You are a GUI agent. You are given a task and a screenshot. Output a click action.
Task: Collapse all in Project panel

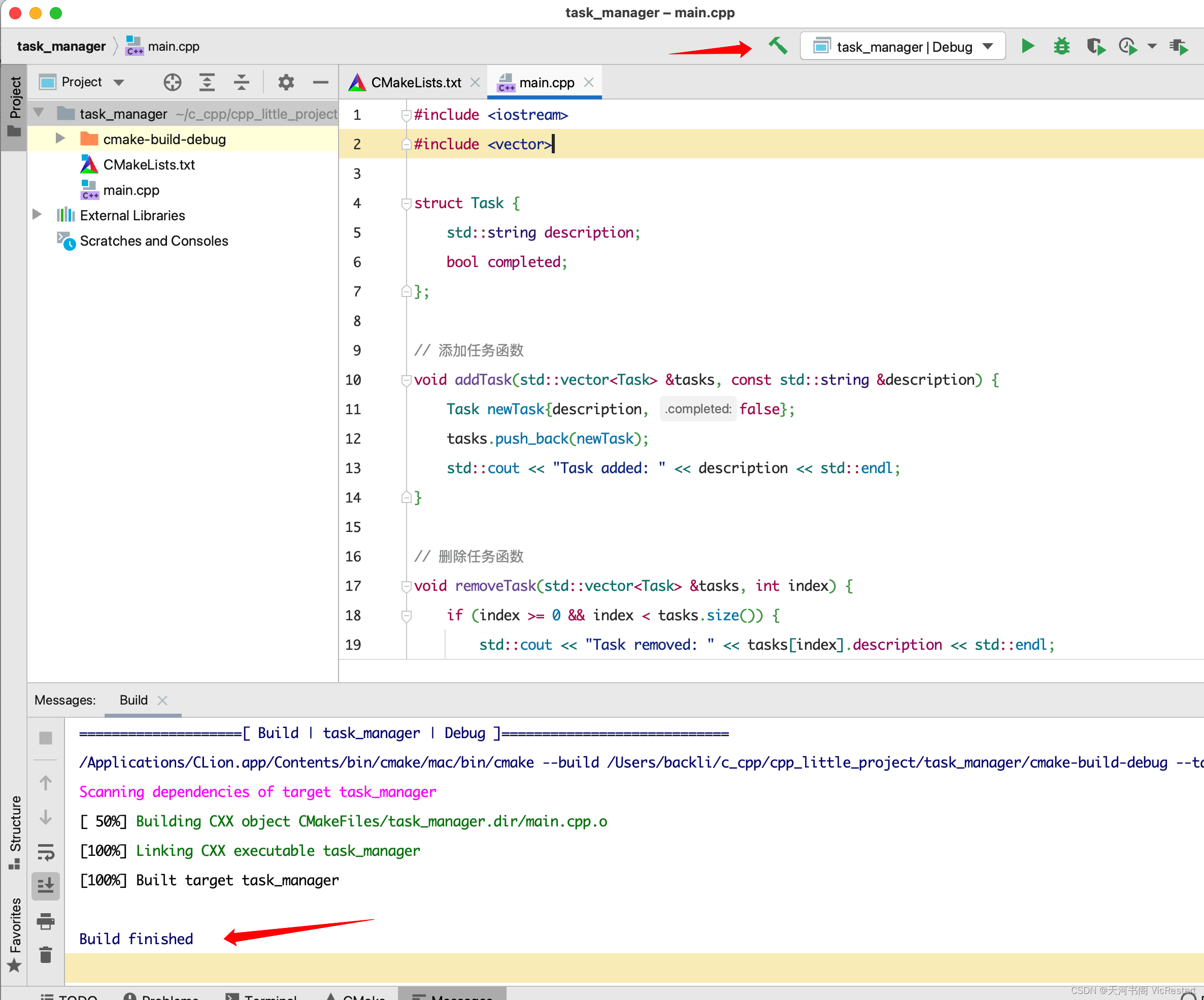click(242, 83)
